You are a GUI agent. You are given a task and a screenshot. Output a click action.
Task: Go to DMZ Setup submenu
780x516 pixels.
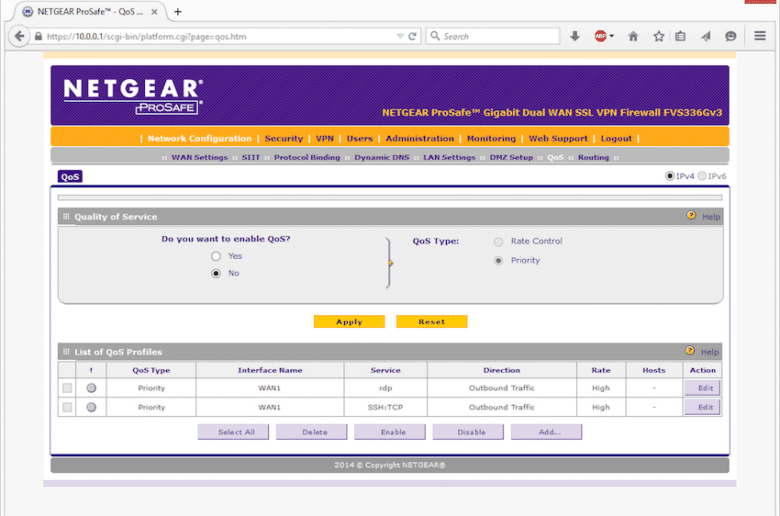[511, 157]
